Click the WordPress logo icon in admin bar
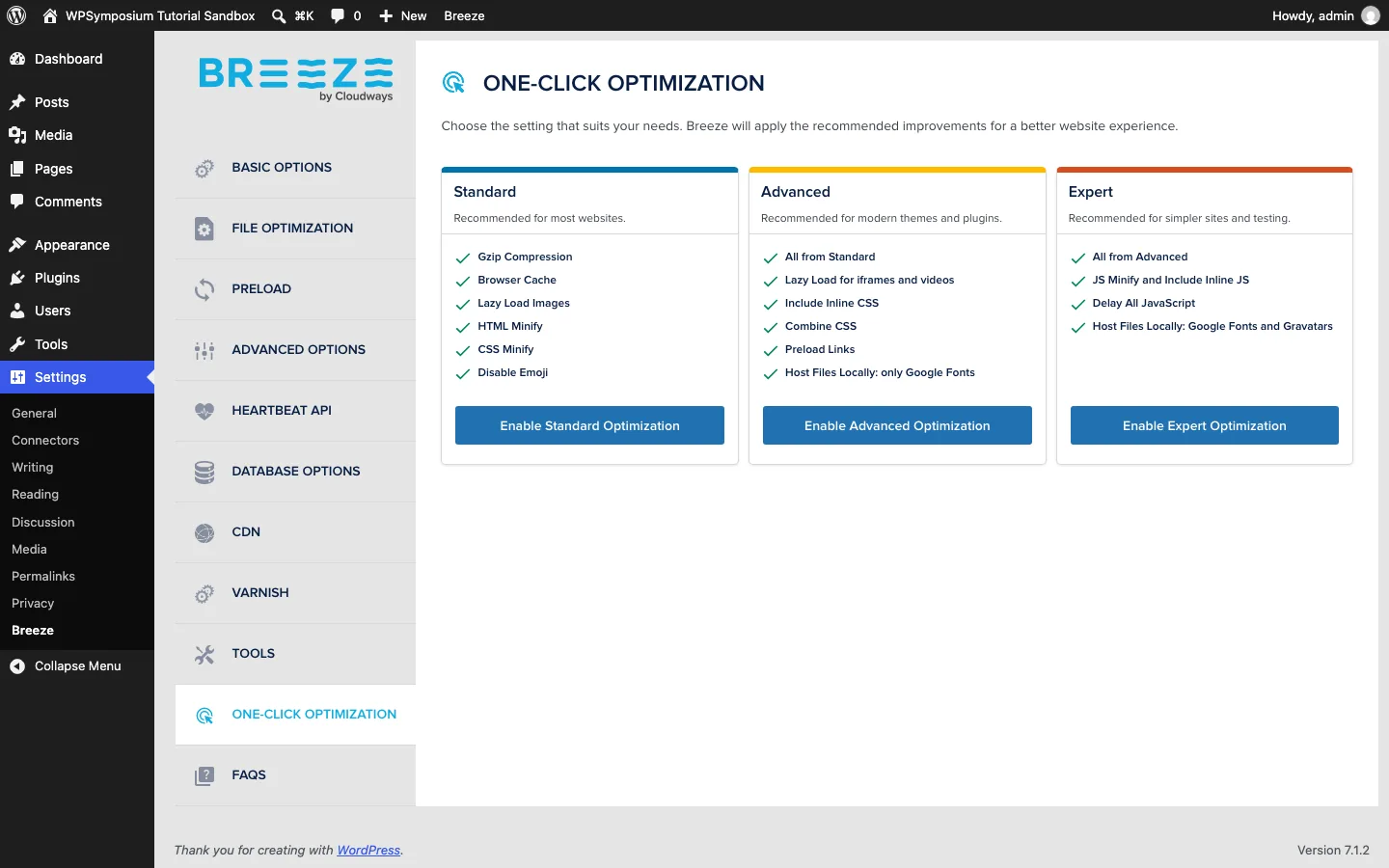1389x868 pixels. (x=16, y=15)
